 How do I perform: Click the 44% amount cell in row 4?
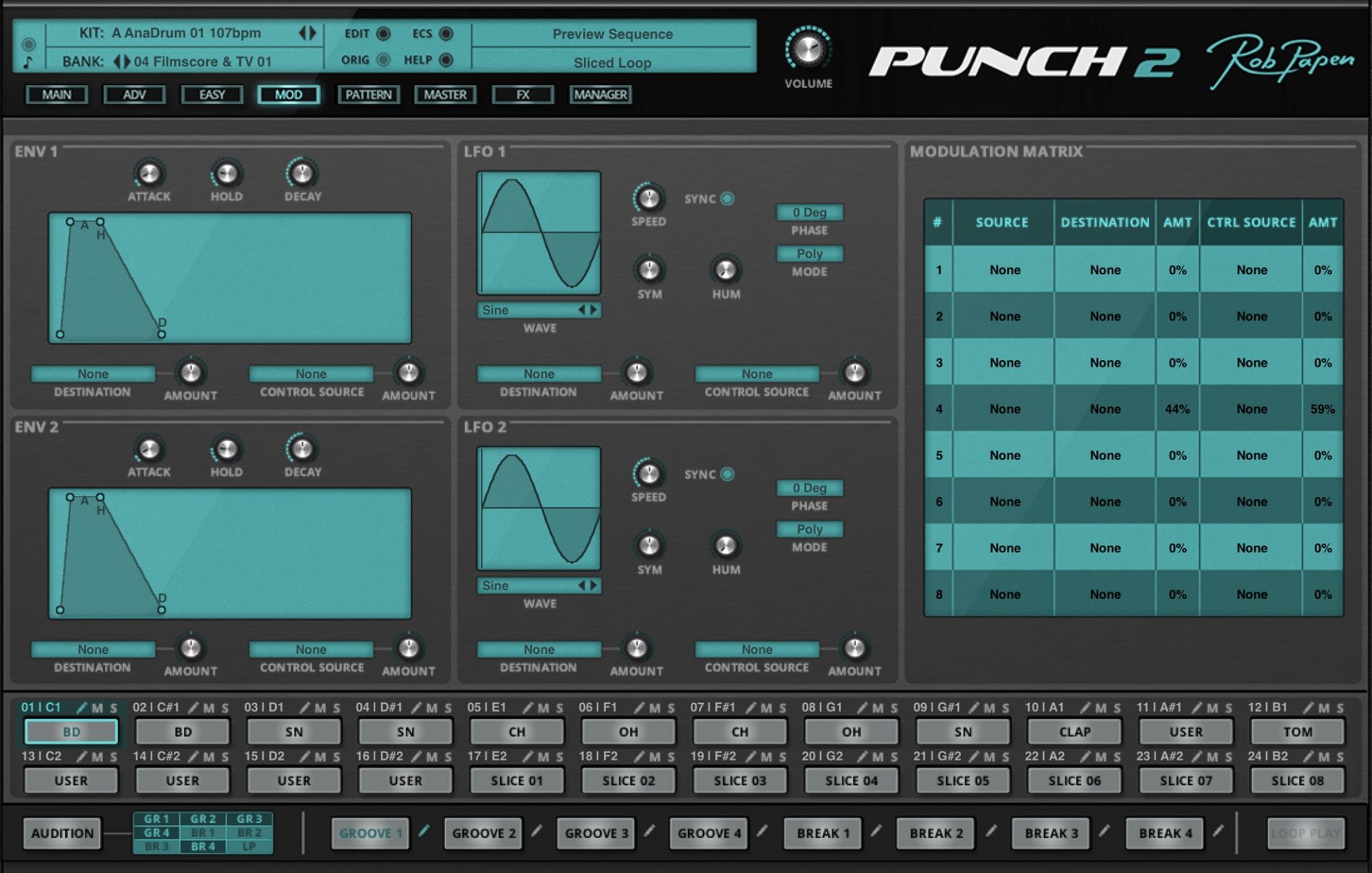(x=1177, y=409)
